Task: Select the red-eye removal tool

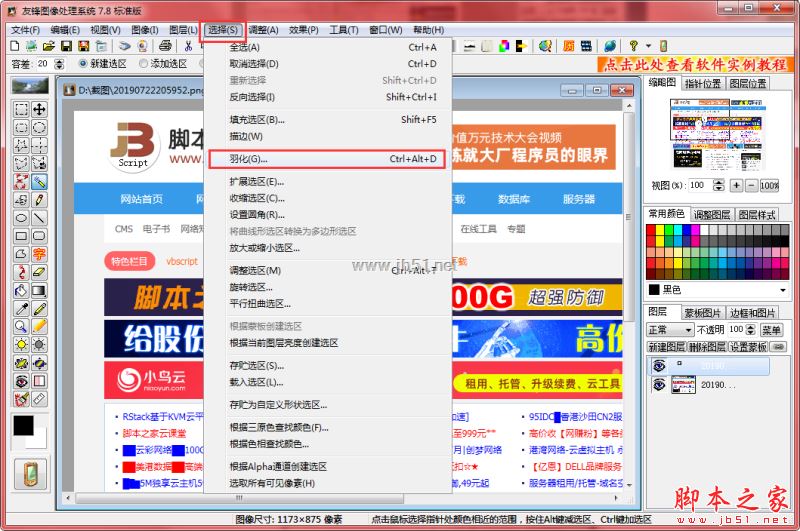Action: click(x=21, y=381)
